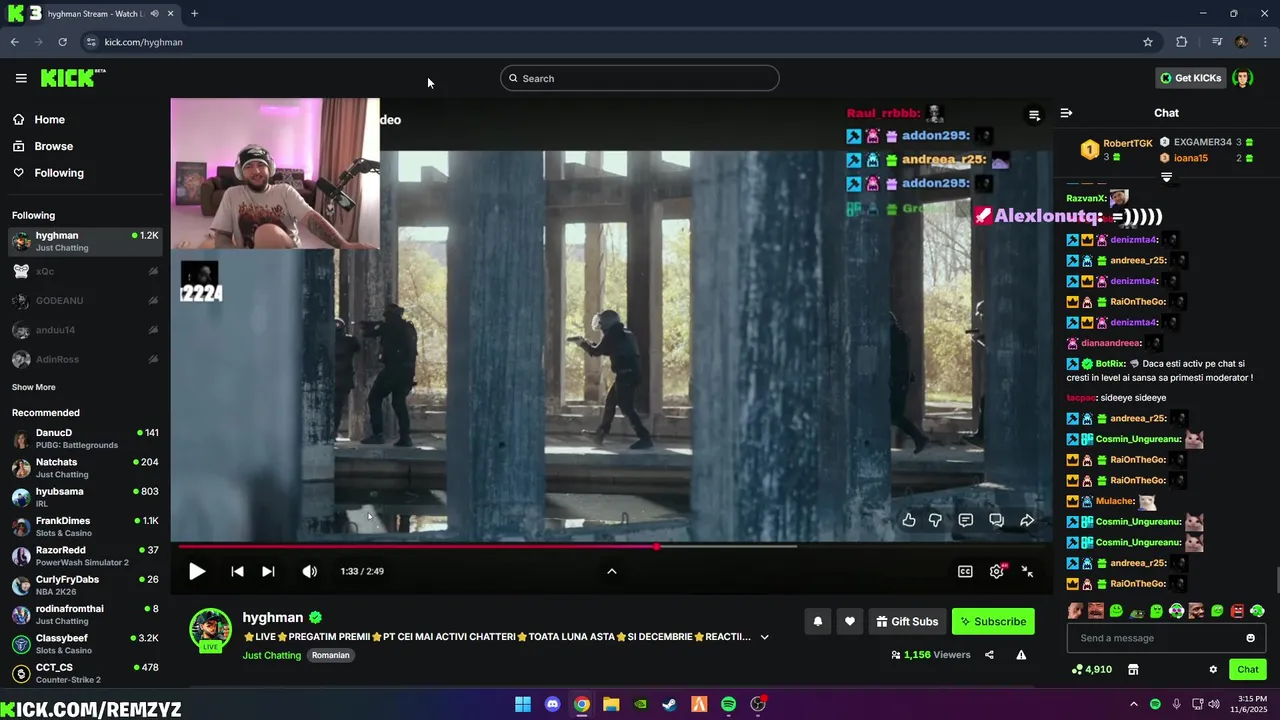
Task: Open RazorRedd recommended channel
Action: [x=85, y=556]
